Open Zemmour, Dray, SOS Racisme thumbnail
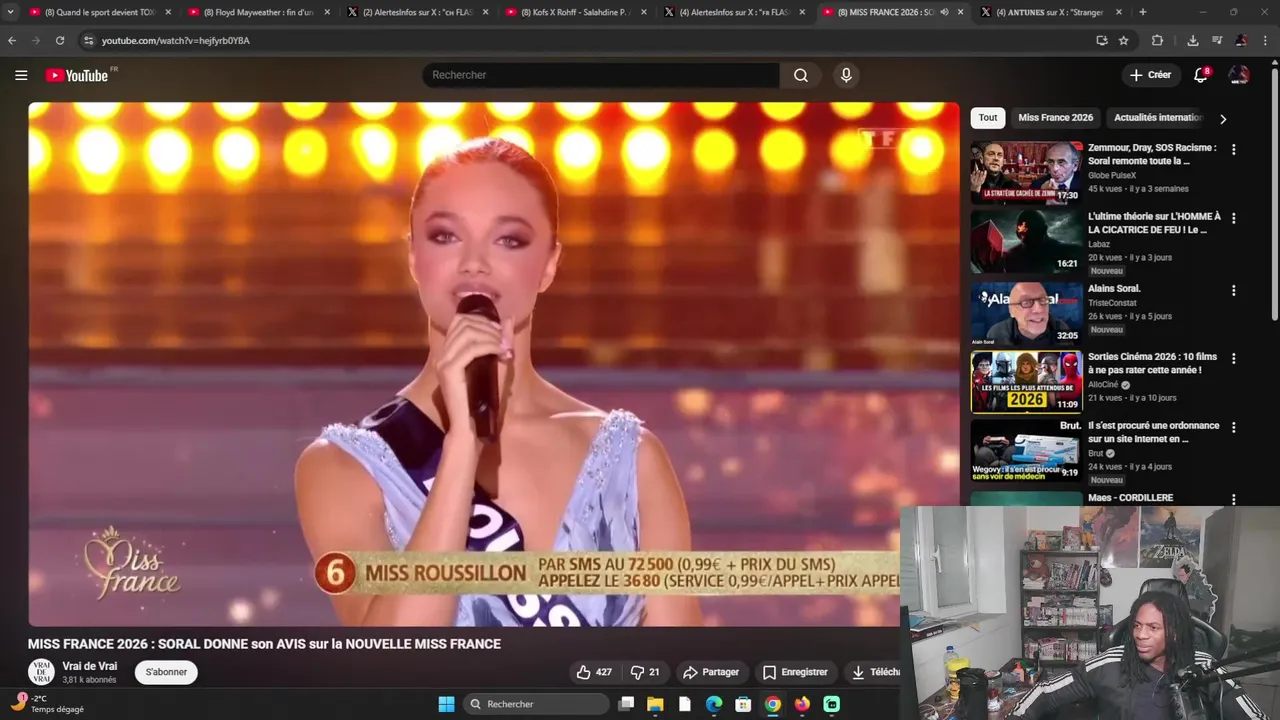 pos(1026,172)
